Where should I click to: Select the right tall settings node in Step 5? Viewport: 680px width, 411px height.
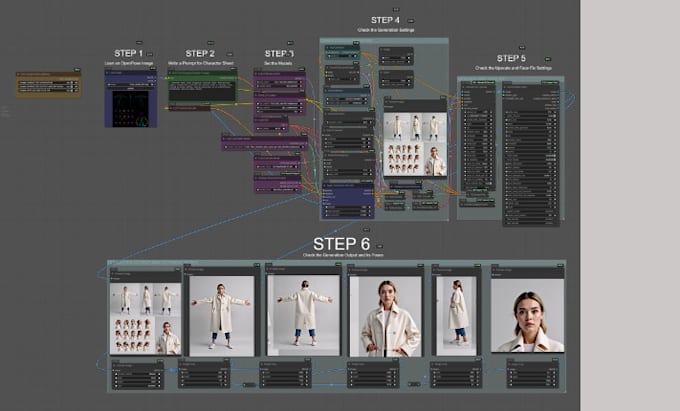tap(531, 154)
